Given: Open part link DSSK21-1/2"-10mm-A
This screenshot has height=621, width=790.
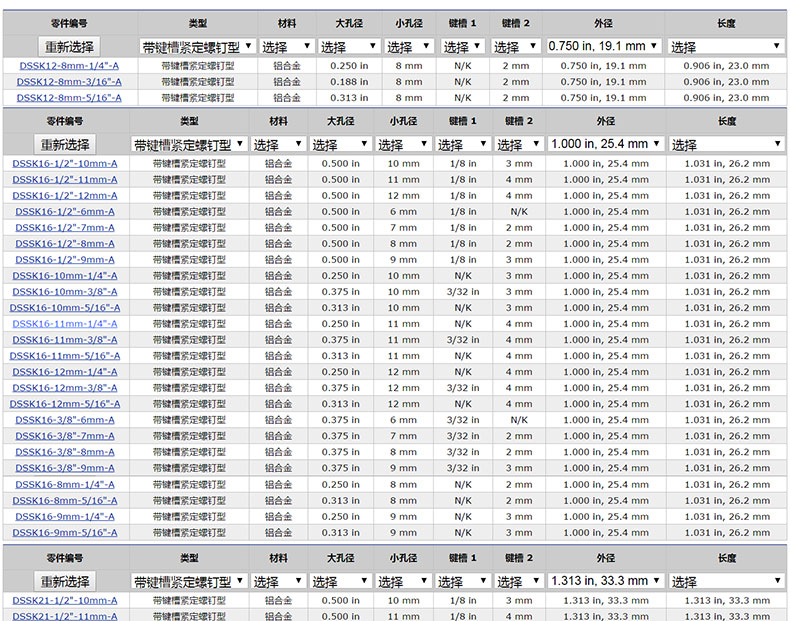Looking at the screenshot, I should pyautogui.click(x=65, y=600).
